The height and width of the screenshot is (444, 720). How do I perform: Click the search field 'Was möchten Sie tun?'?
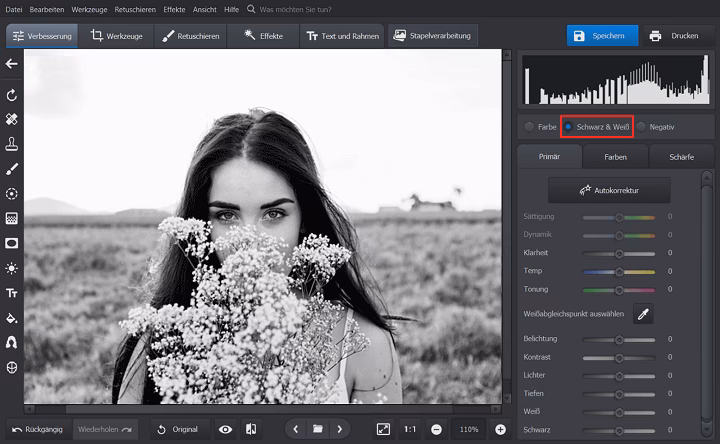[x=295, y=9]
